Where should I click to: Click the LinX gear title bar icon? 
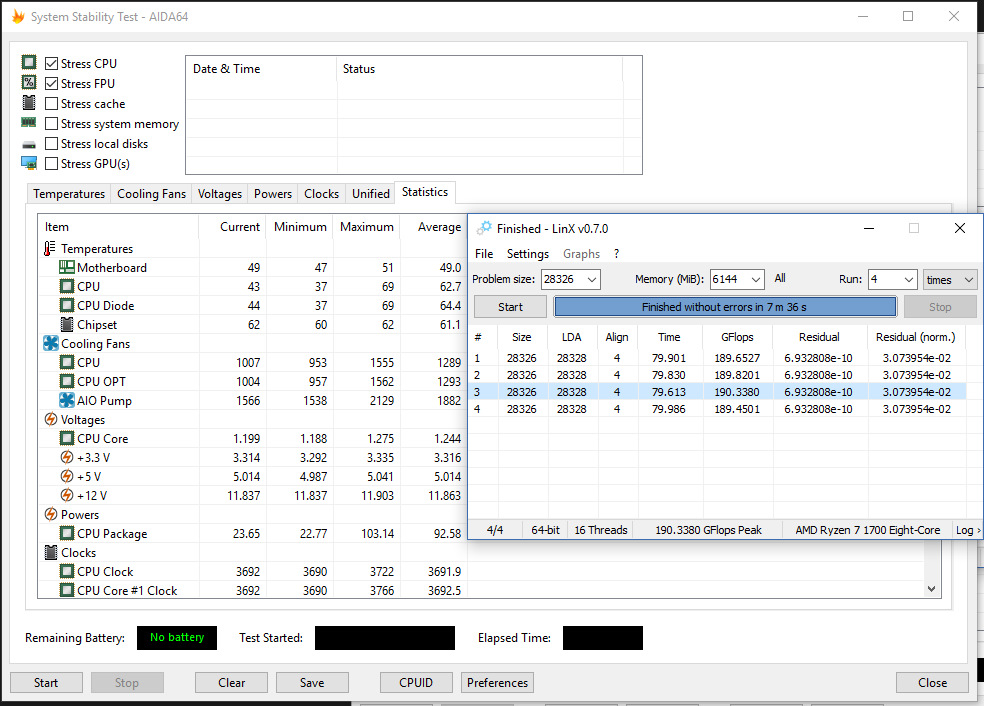484,228
